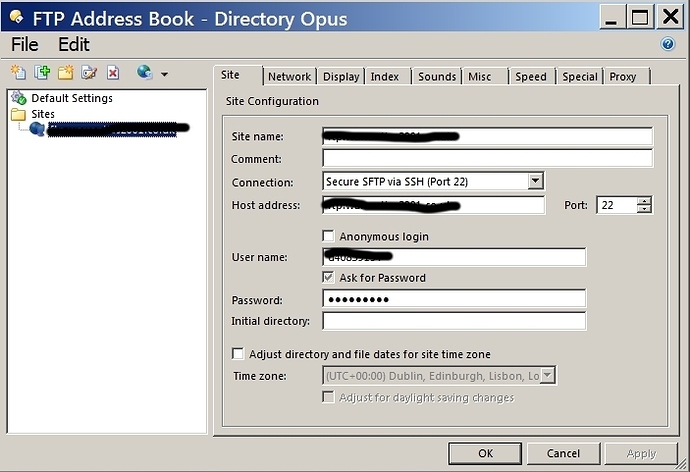Viewport: 690px width, 472px height.
Task: Select the Sites folder label in the tree
Action: click(x=43, y=114)
